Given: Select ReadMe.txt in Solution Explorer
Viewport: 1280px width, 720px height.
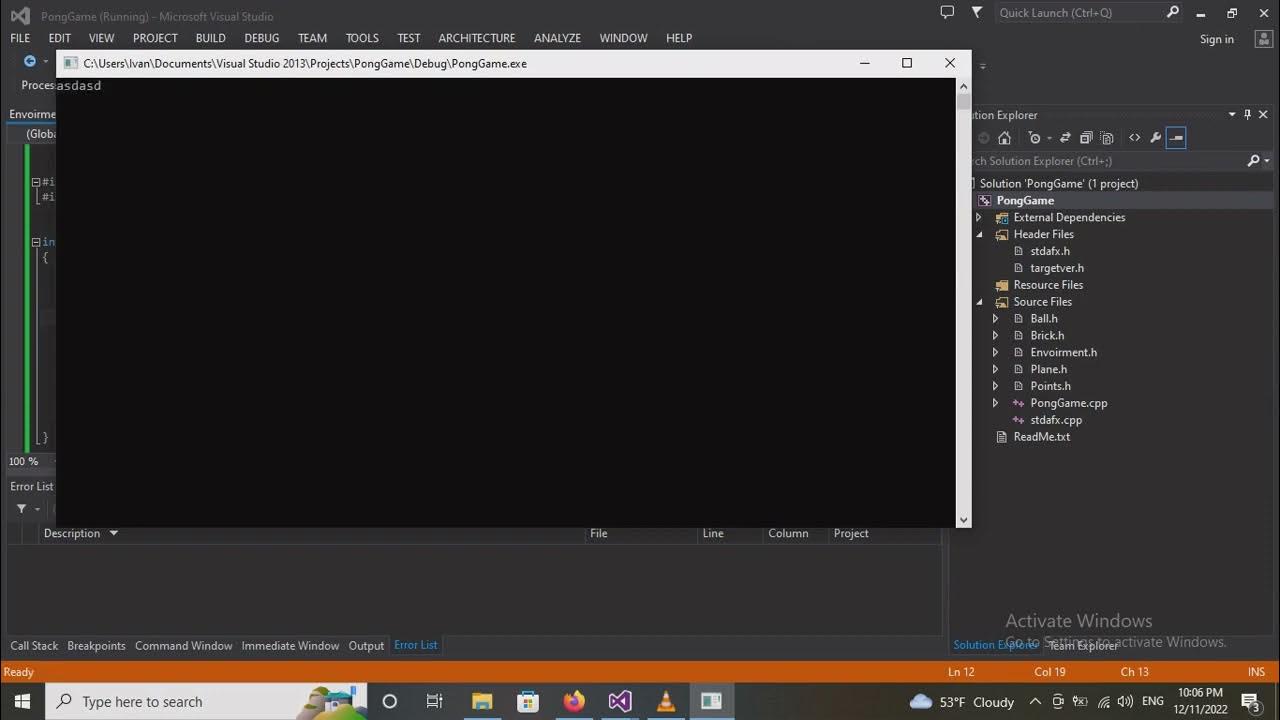Looking at the screenshot, I should 1041,437.
